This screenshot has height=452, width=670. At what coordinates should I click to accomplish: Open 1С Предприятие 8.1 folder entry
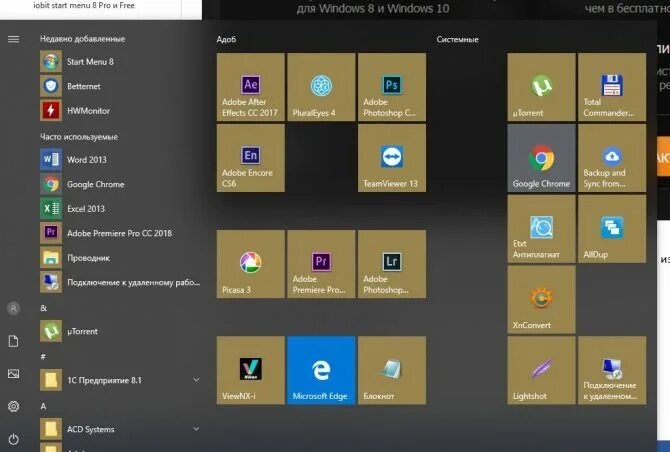click(120, 380)
